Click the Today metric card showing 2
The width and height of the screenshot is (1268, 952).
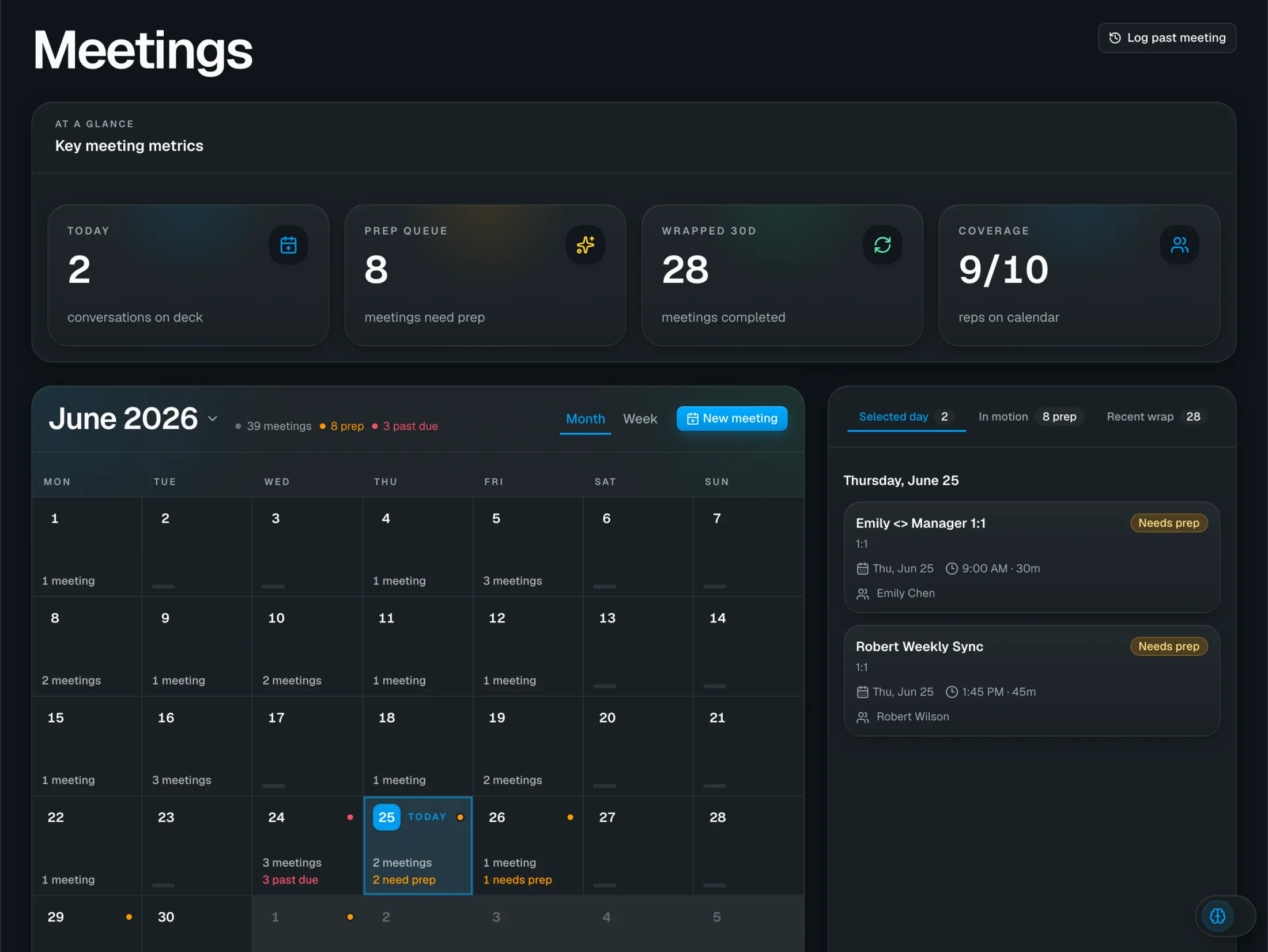pyautogui.click(x=188, y=275)
